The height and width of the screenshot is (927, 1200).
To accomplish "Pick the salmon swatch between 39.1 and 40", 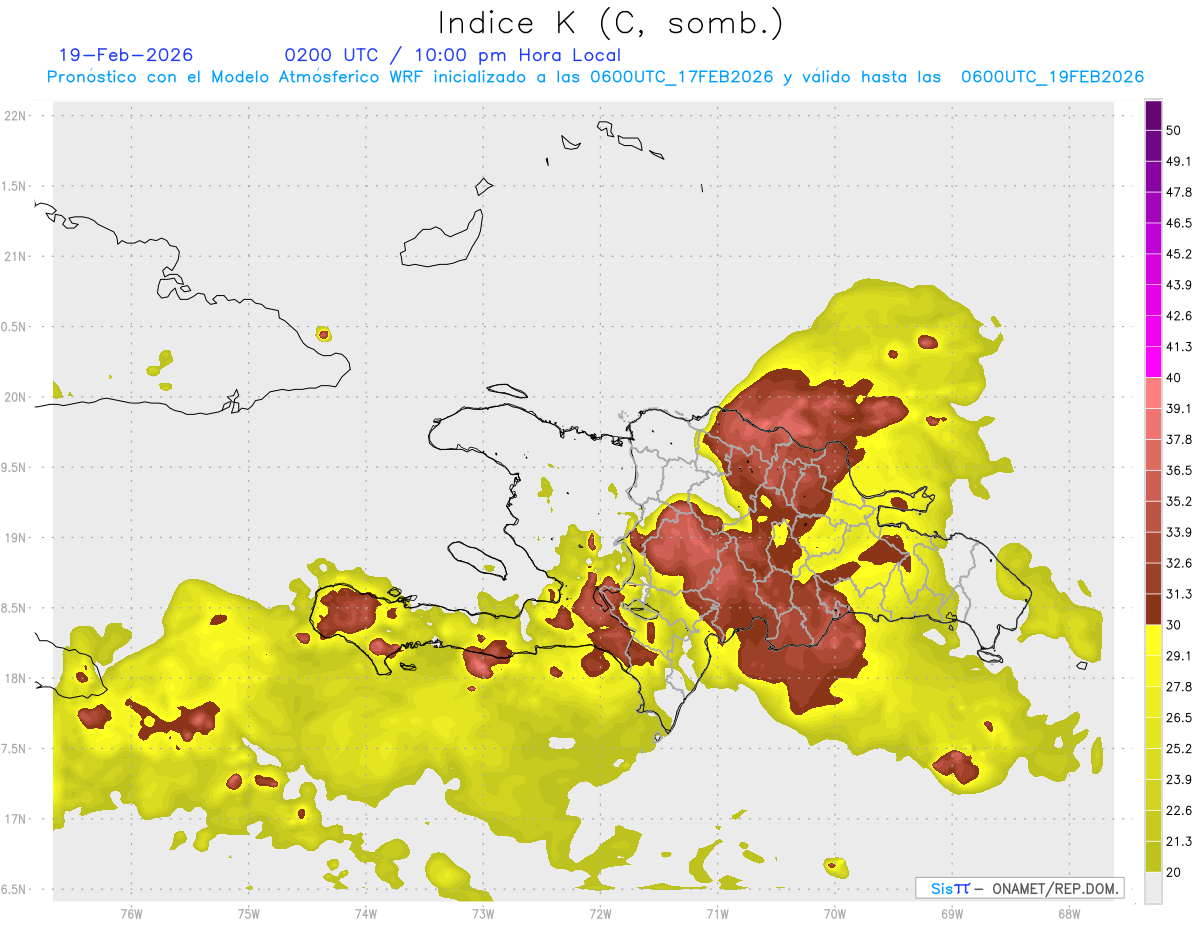I will (1153, 394).
